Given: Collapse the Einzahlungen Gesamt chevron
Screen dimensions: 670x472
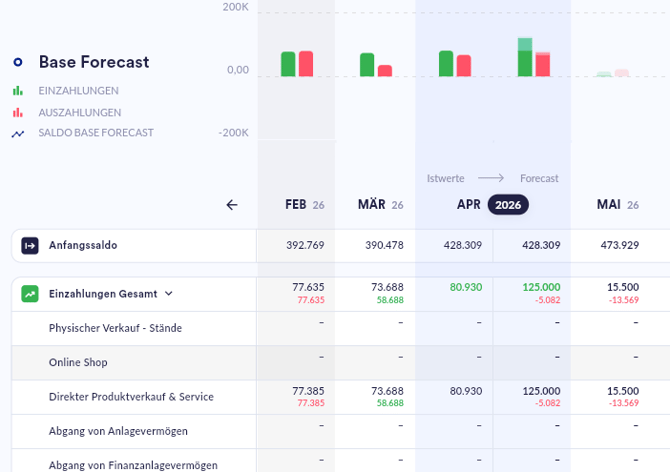Looking at the screenshot, I should [169, 294].
